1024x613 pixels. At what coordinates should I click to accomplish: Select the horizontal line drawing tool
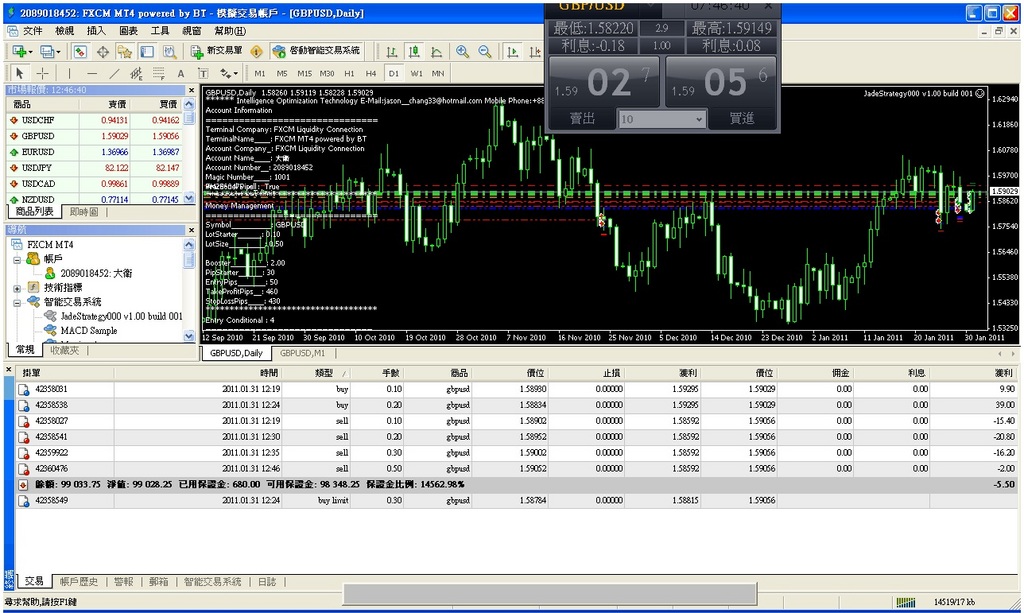(x=92, y=73)
